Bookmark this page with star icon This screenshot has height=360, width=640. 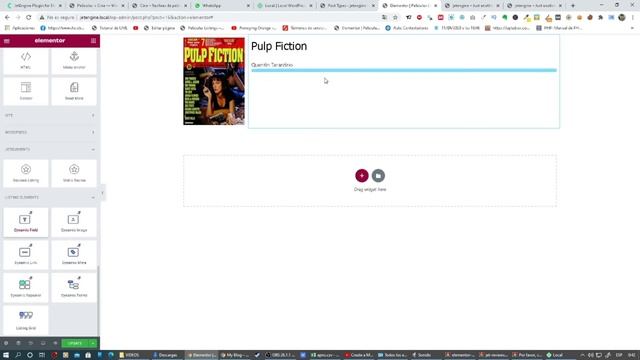[395, 18]
